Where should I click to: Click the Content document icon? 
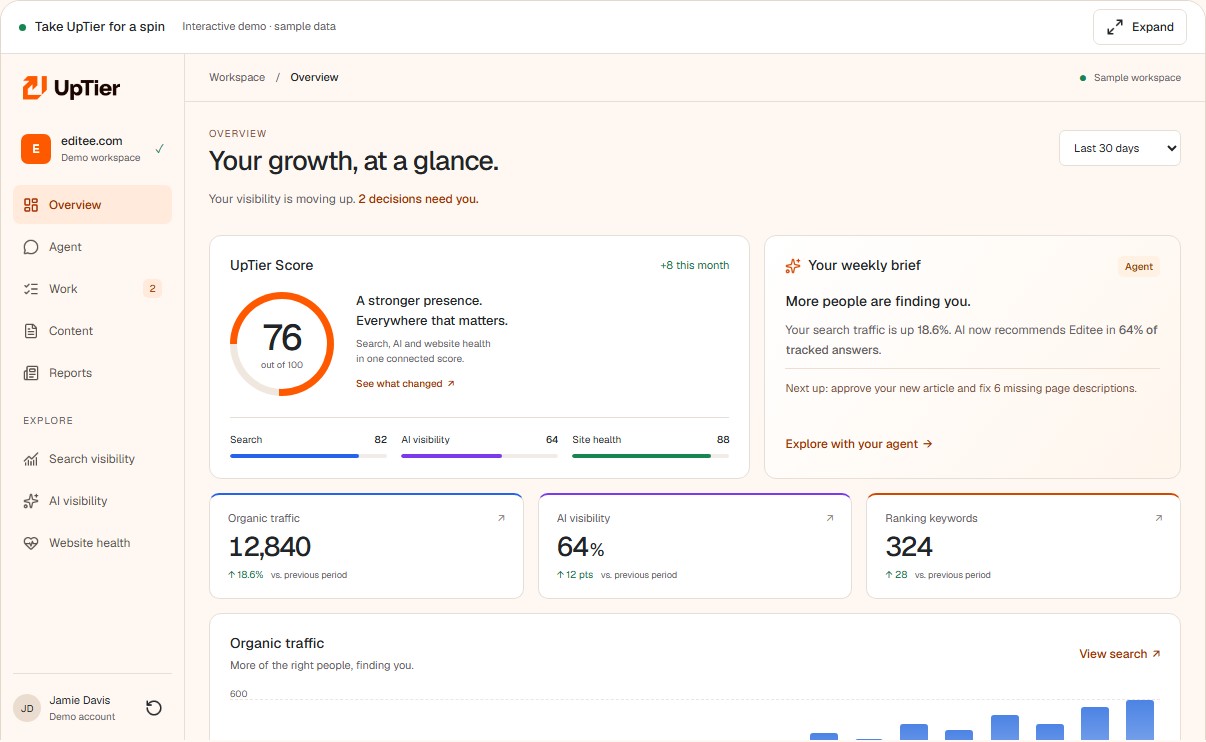(30, 331)
